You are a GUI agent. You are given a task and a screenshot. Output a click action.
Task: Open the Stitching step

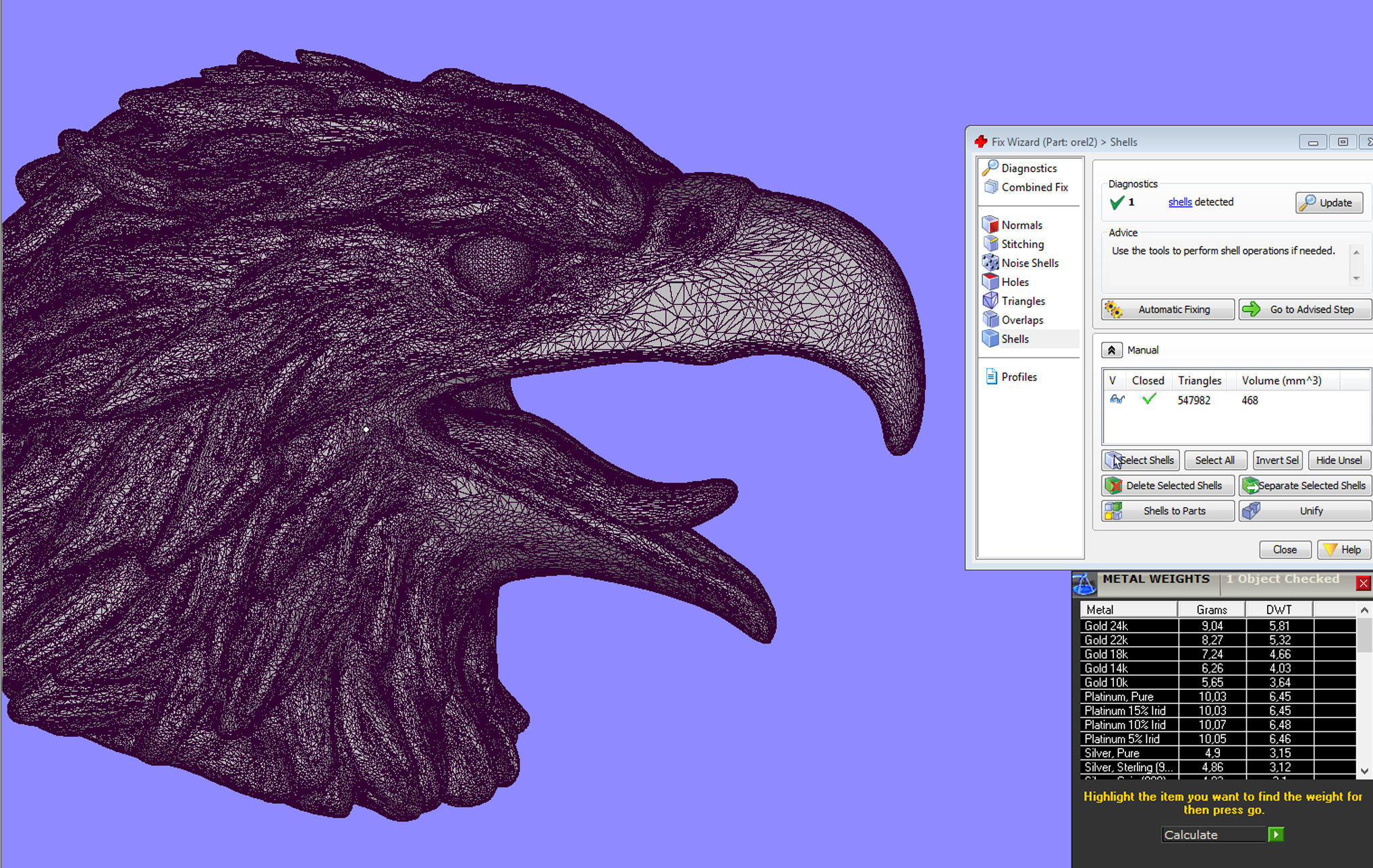tap(1021, 244)
